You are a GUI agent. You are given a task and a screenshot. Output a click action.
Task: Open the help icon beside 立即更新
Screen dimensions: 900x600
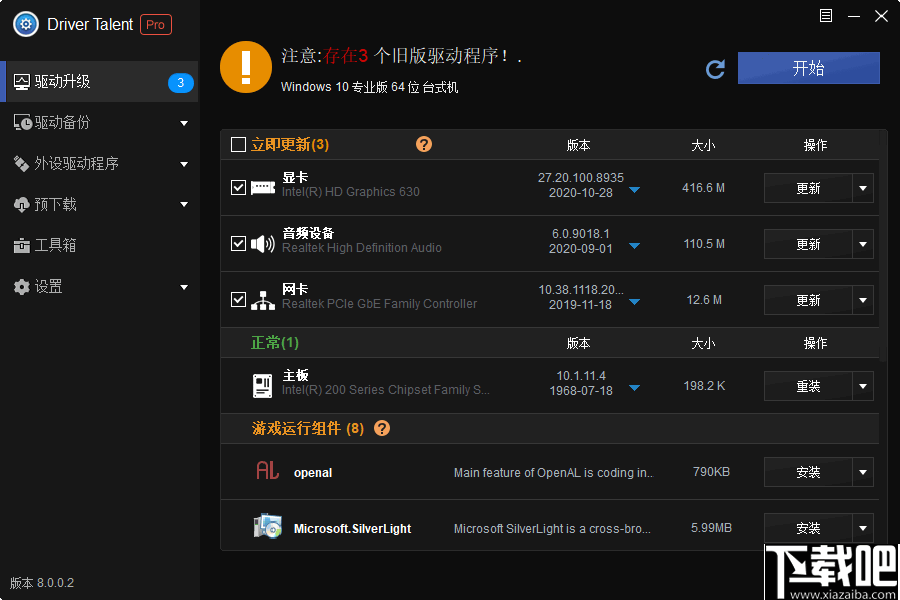pyautogui.click(x=423, y=143)
